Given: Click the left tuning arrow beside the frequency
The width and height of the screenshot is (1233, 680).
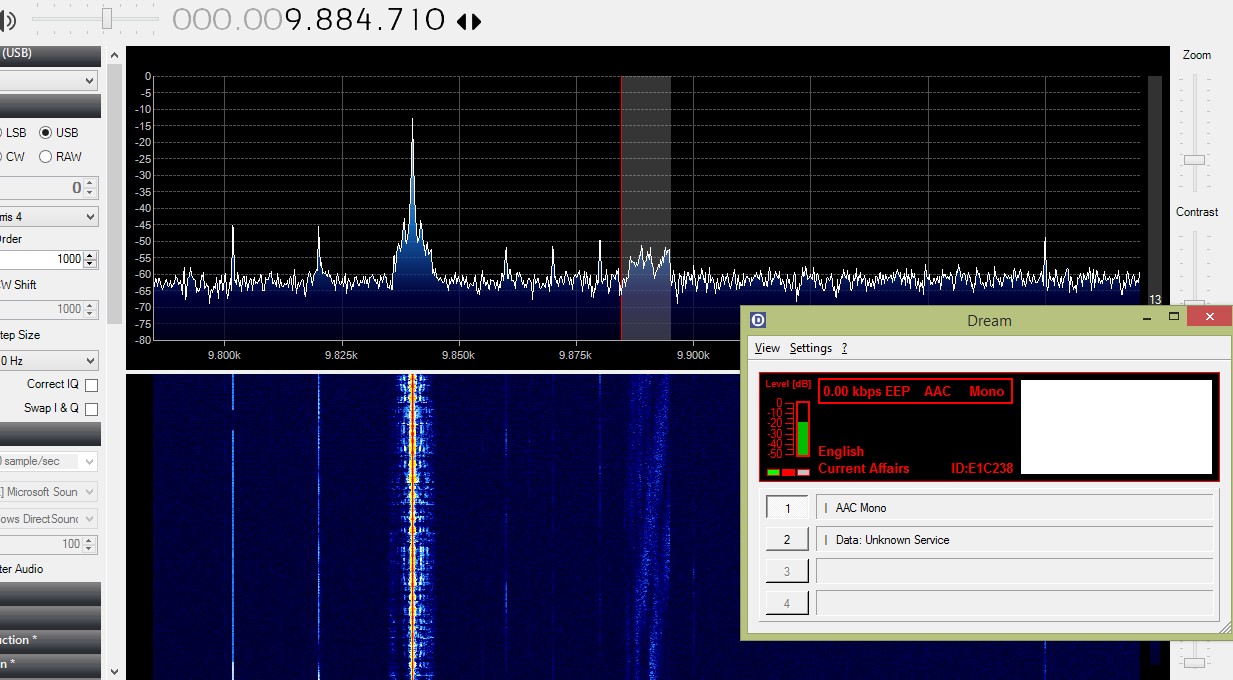Looking at the screenshot, I should 461,21.
